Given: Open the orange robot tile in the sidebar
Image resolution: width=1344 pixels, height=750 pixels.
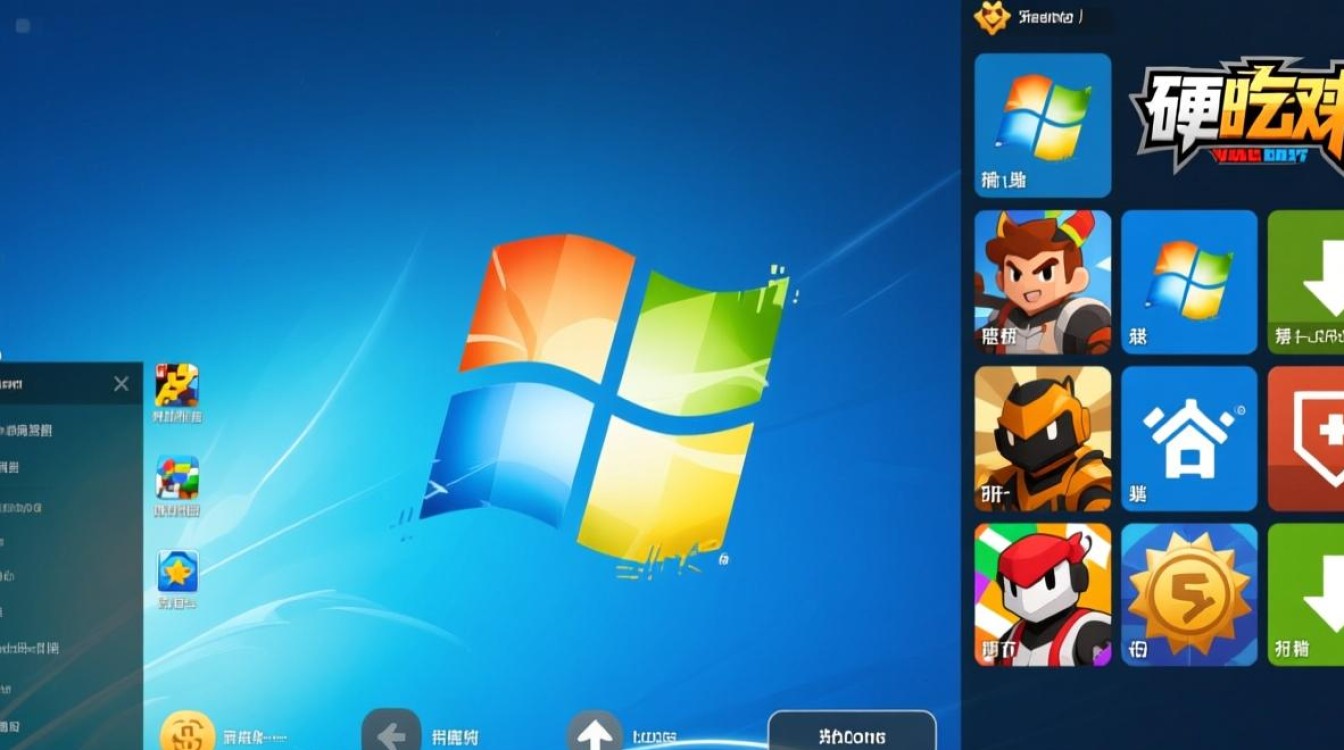Looking at the screenshot, I should pos(1042,436).
